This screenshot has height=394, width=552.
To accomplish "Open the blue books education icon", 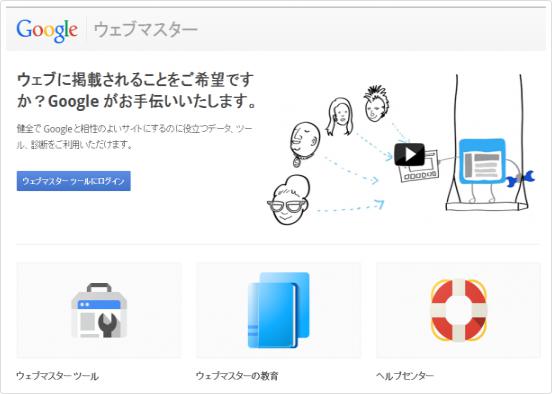I will (x=278, y=310).
